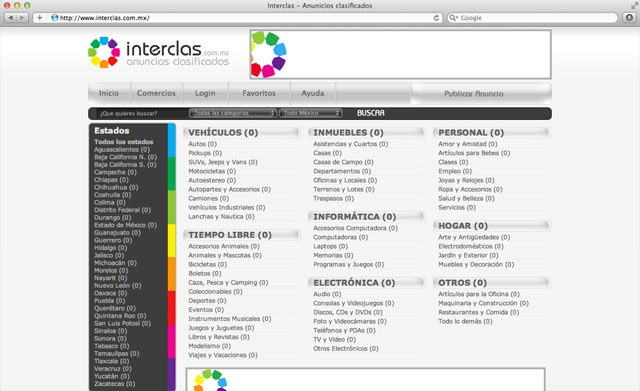This screenshot has height=391, width=640.
Task: Open the INMUEBLES (0) category heading
Action: pyautogui.click(x=348, y=133)
